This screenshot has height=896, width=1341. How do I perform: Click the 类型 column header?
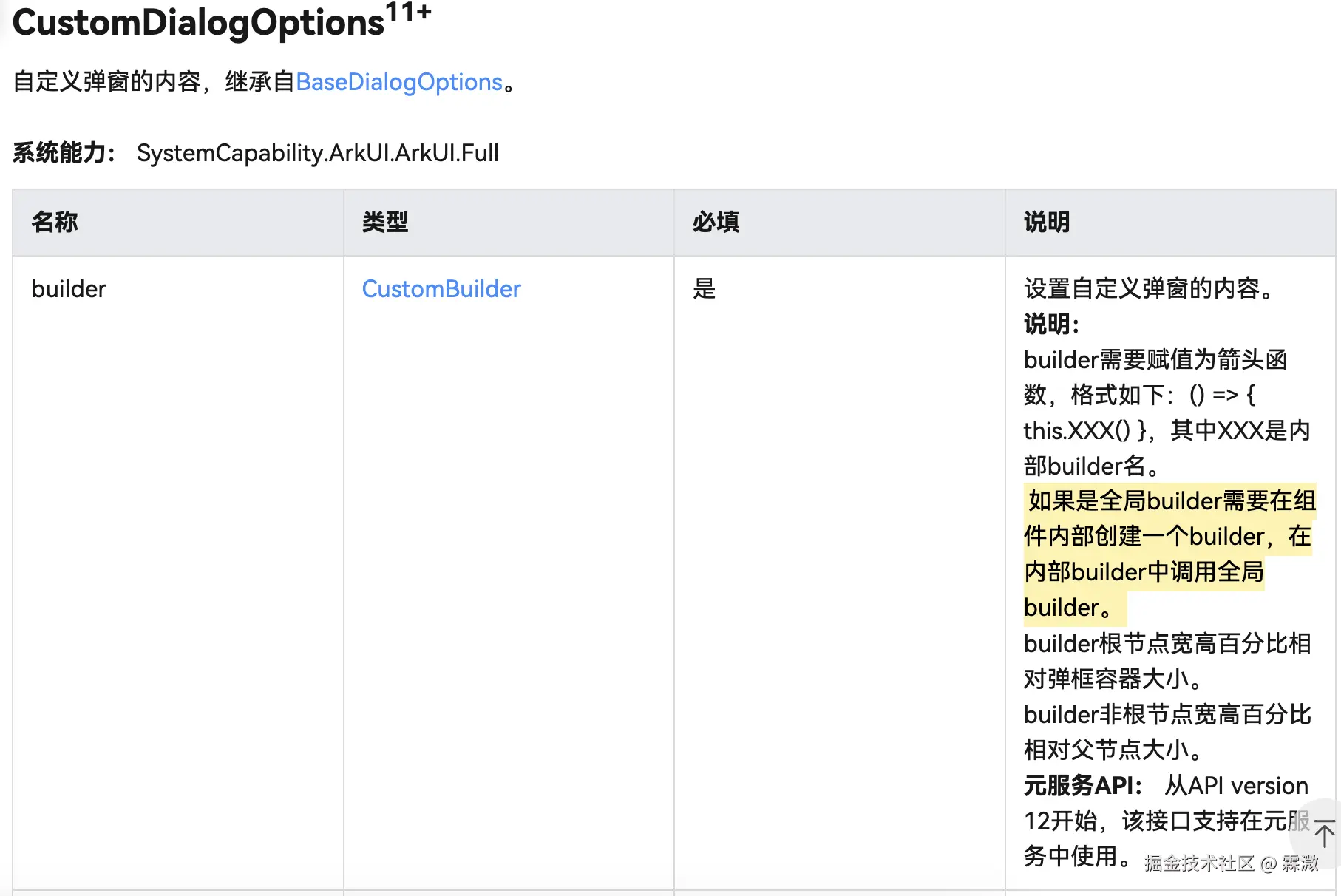coord(385,222)
